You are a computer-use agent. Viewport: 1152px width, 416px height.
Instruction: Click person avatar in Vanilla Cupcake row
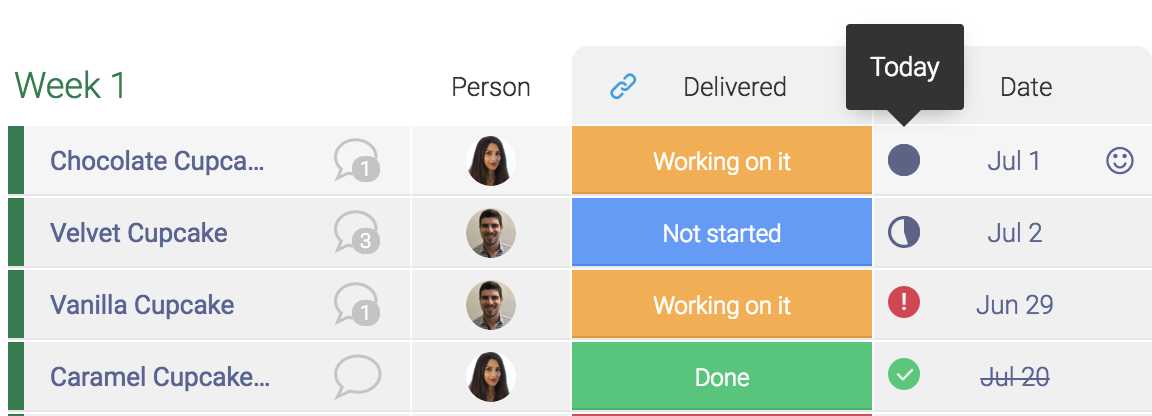(491, 305)
